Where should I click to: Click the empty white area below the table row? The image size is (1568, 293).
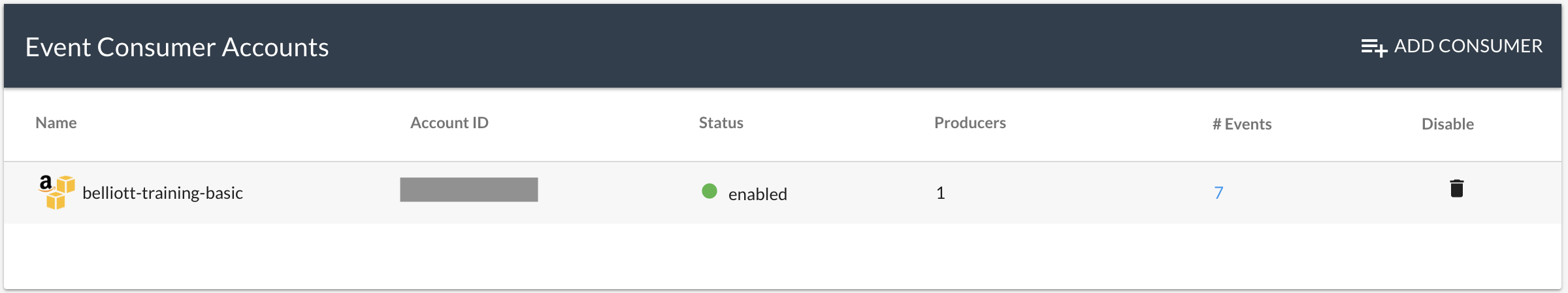coord(783,256)
